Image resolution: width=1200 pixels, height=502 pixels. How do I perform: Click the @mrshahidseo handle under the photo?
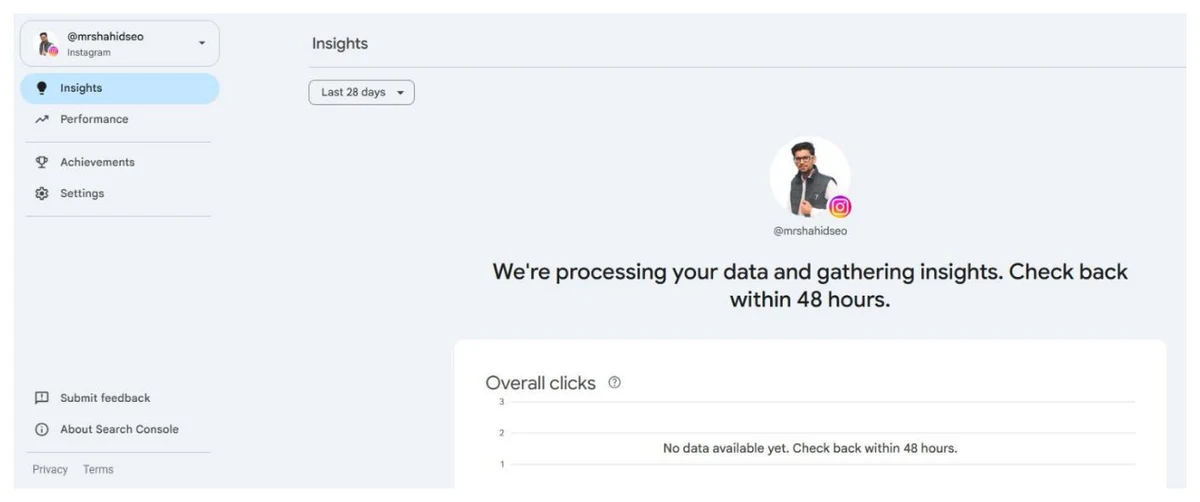click(x=810, y=231)
